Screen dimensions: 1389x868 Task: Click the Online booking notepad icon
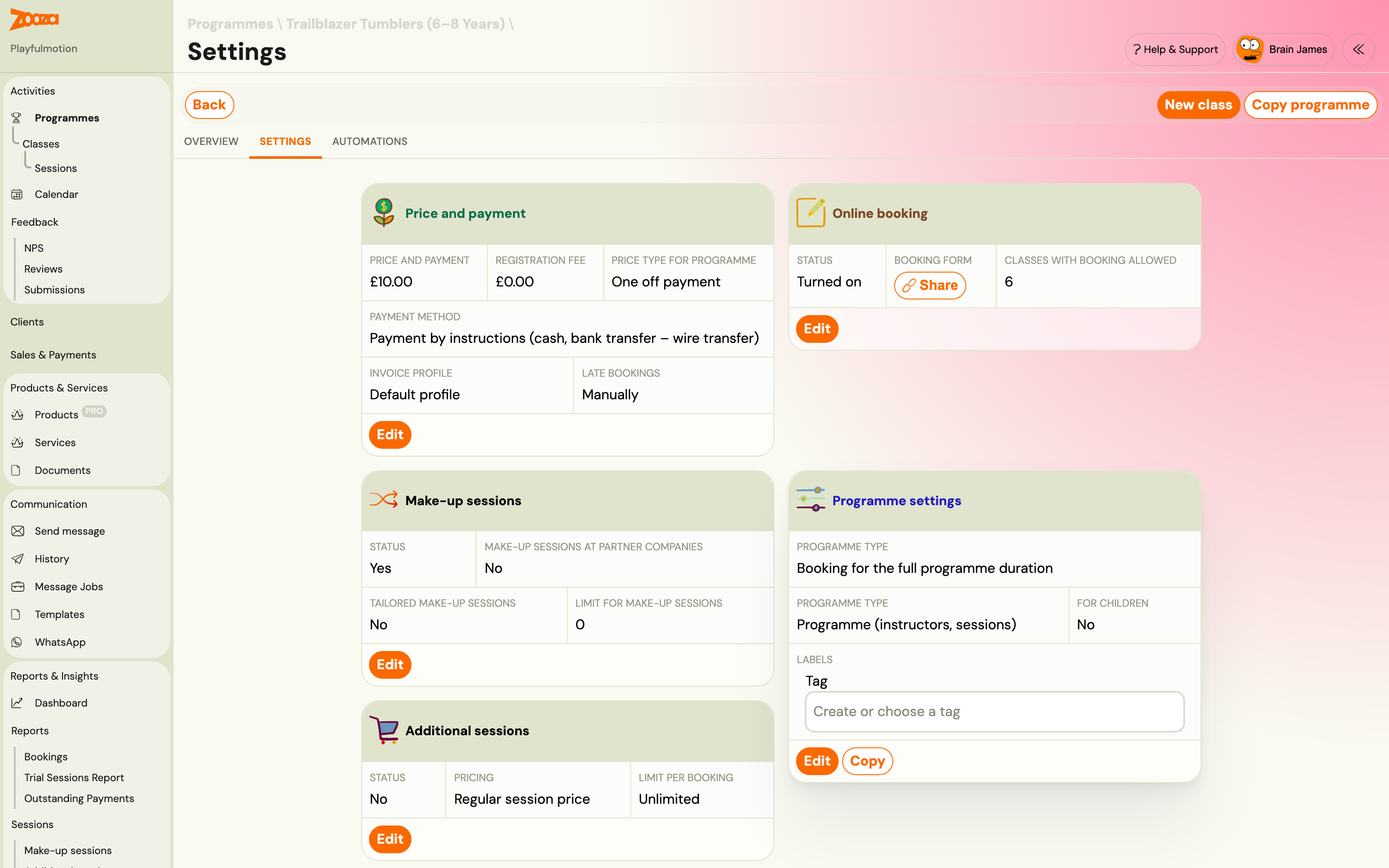810,212
